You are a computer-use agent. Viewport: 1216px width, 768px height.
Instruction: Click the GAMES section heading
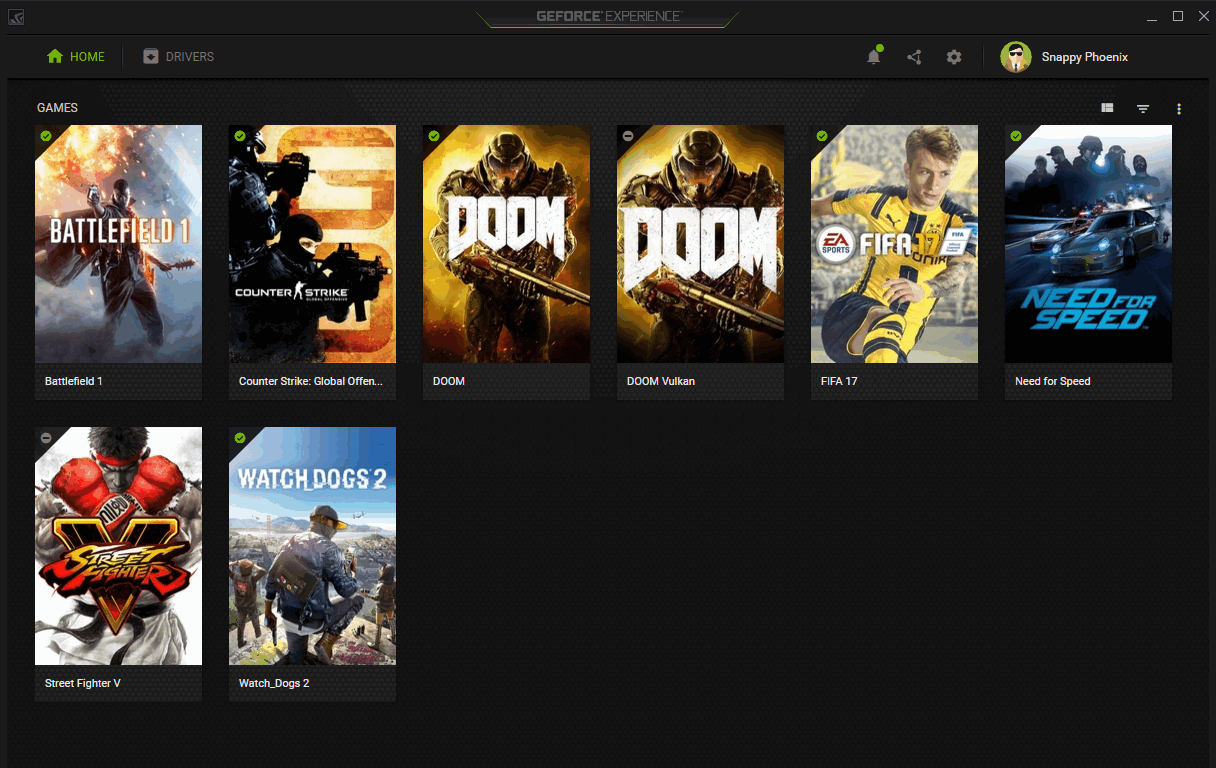coord(57,108)
